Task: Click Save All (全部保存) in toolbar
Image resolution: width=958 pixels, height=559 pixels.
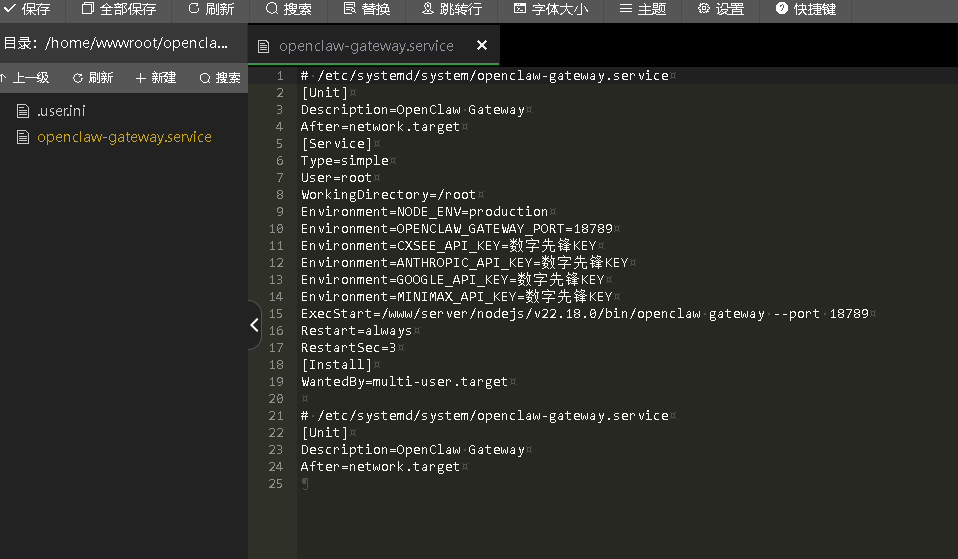Action: 119,10
